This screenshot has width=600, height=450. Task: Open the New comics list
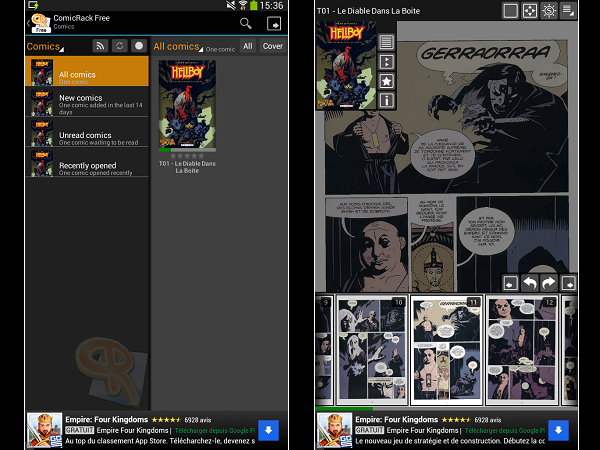(87, 102)
